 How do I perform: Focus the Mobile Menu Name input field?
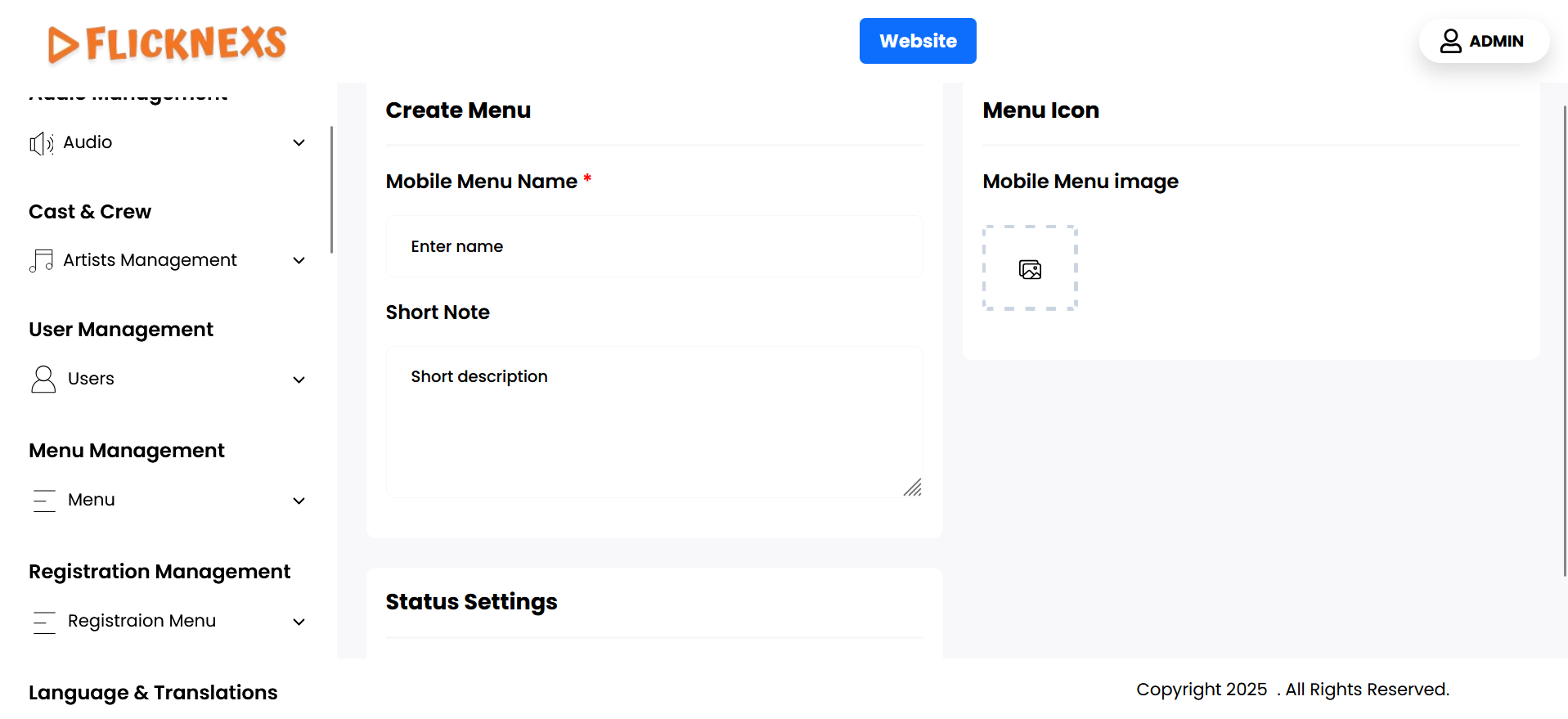point(654,246)
